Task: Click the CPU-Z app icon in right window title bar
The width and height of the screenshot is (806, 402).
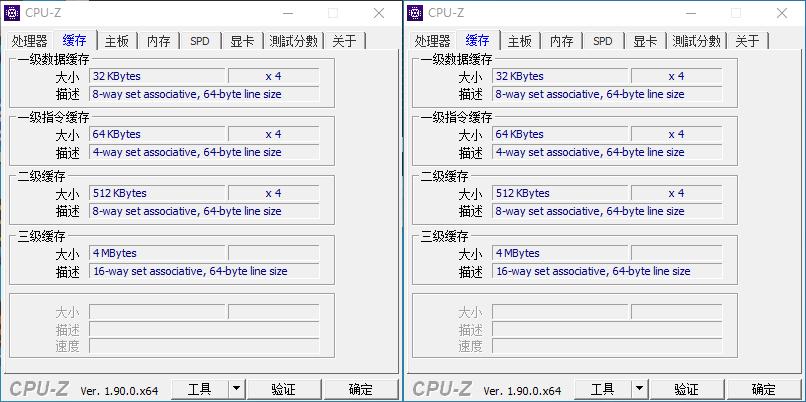Action: click(x=414, y=13)
